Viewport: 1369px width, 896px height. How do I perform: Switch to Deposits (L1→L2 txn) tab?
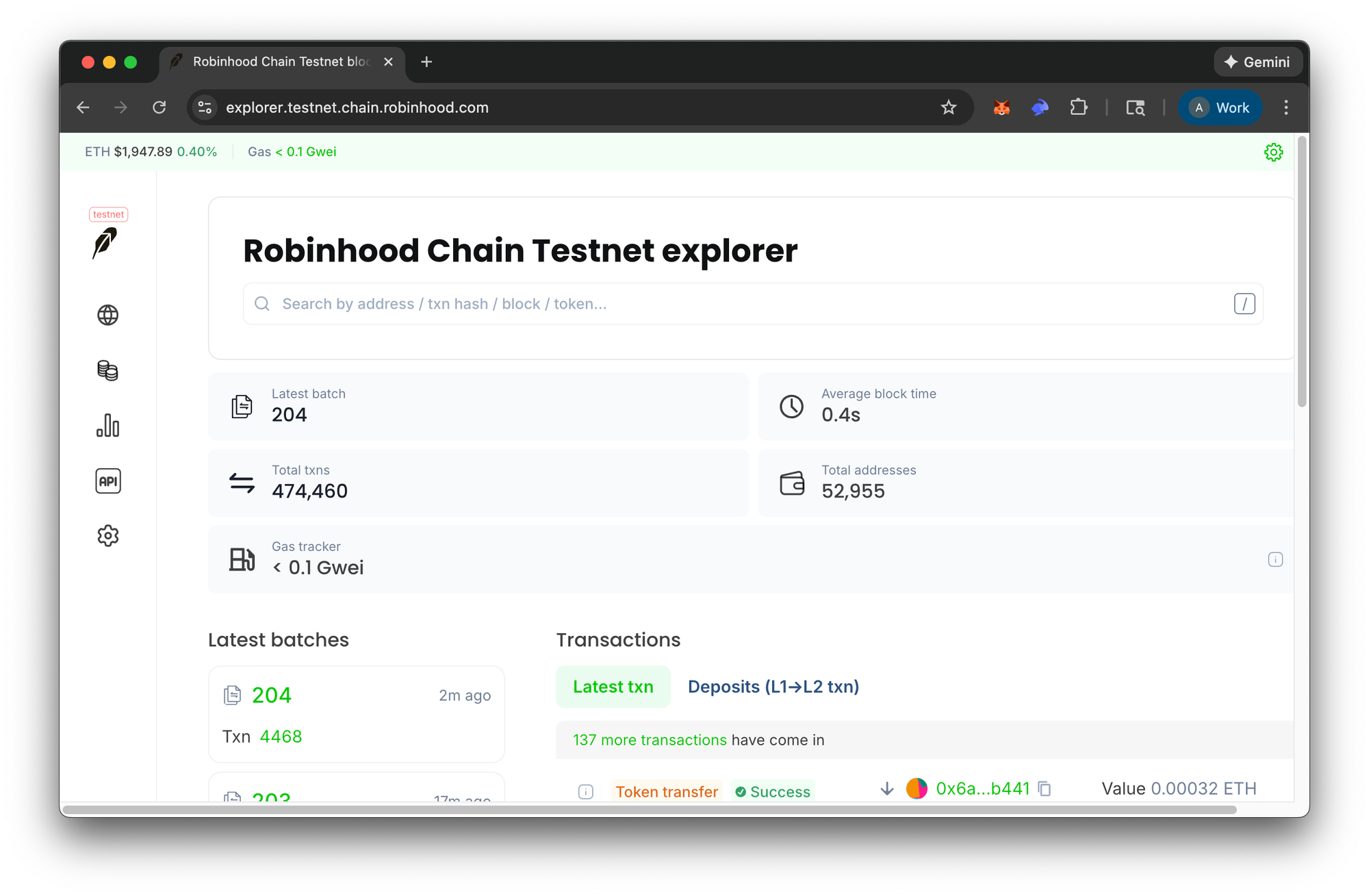coord(773,687)
